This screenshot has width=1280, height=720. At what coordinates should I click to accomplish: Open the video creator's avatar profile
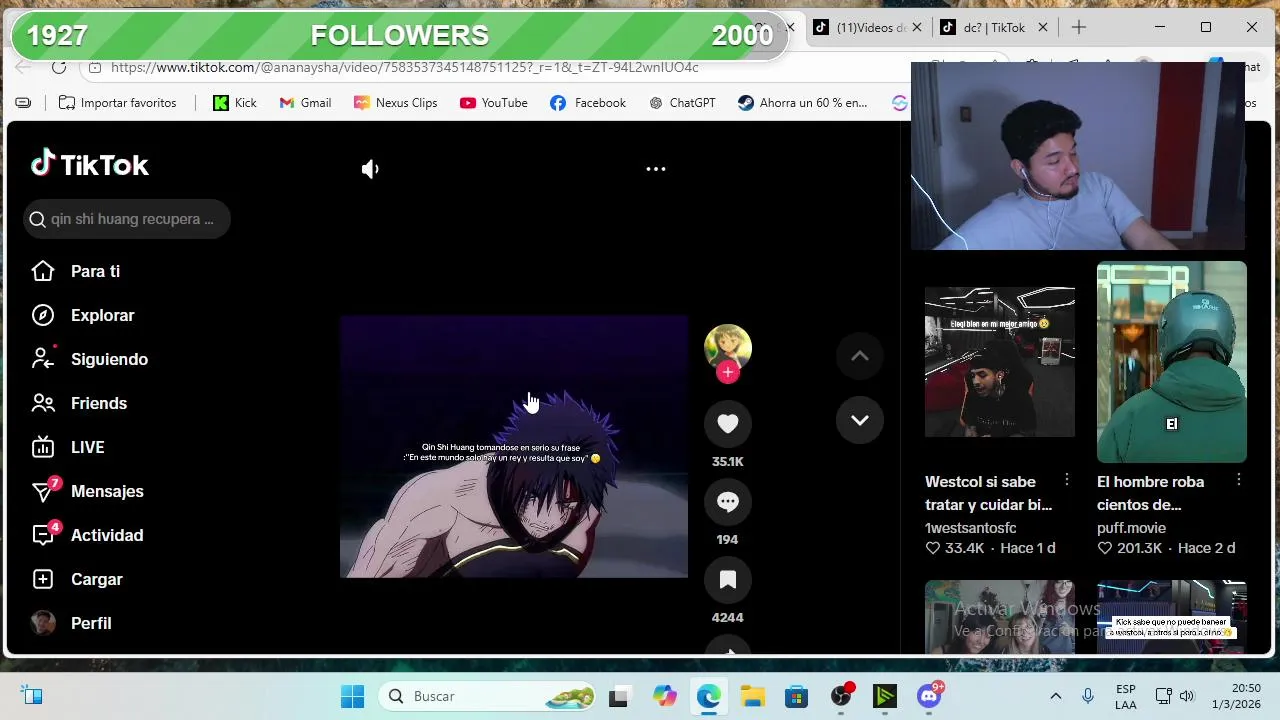[x=728, y=347]
